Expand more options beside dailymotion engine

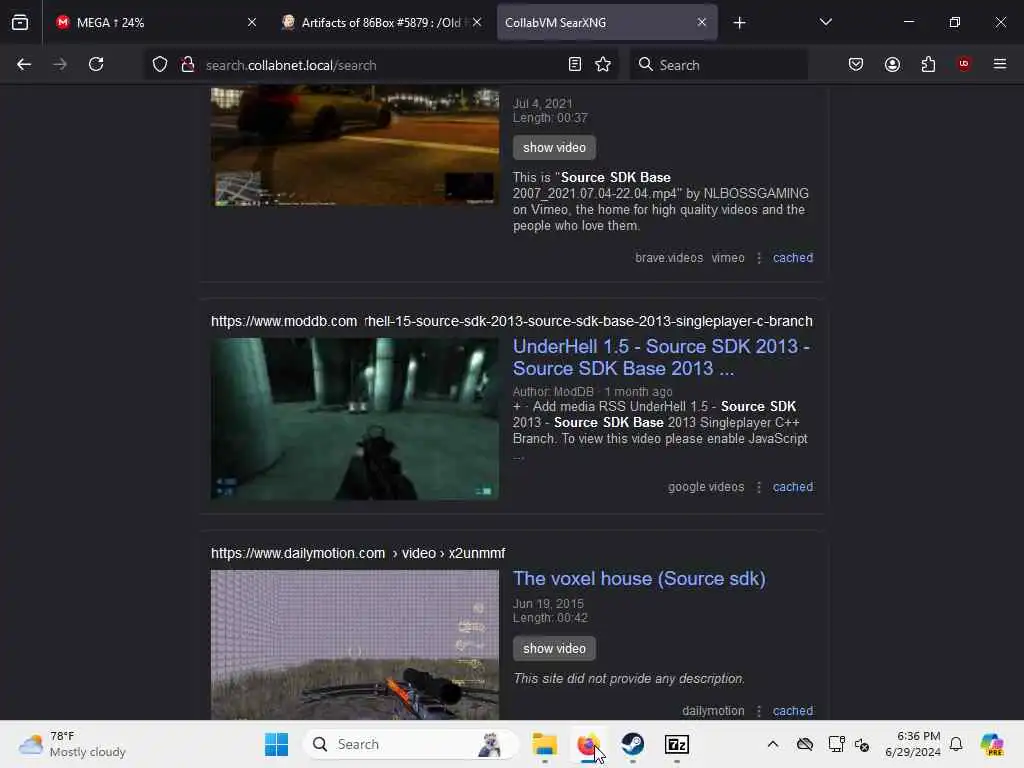[x=758, y=711]
